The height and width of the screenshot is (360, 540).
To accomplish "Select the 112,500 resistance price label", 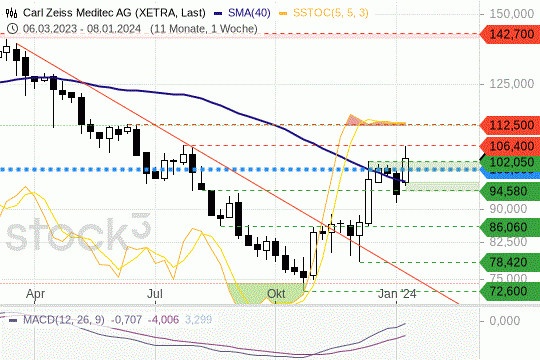I will [x=510, y=125].
